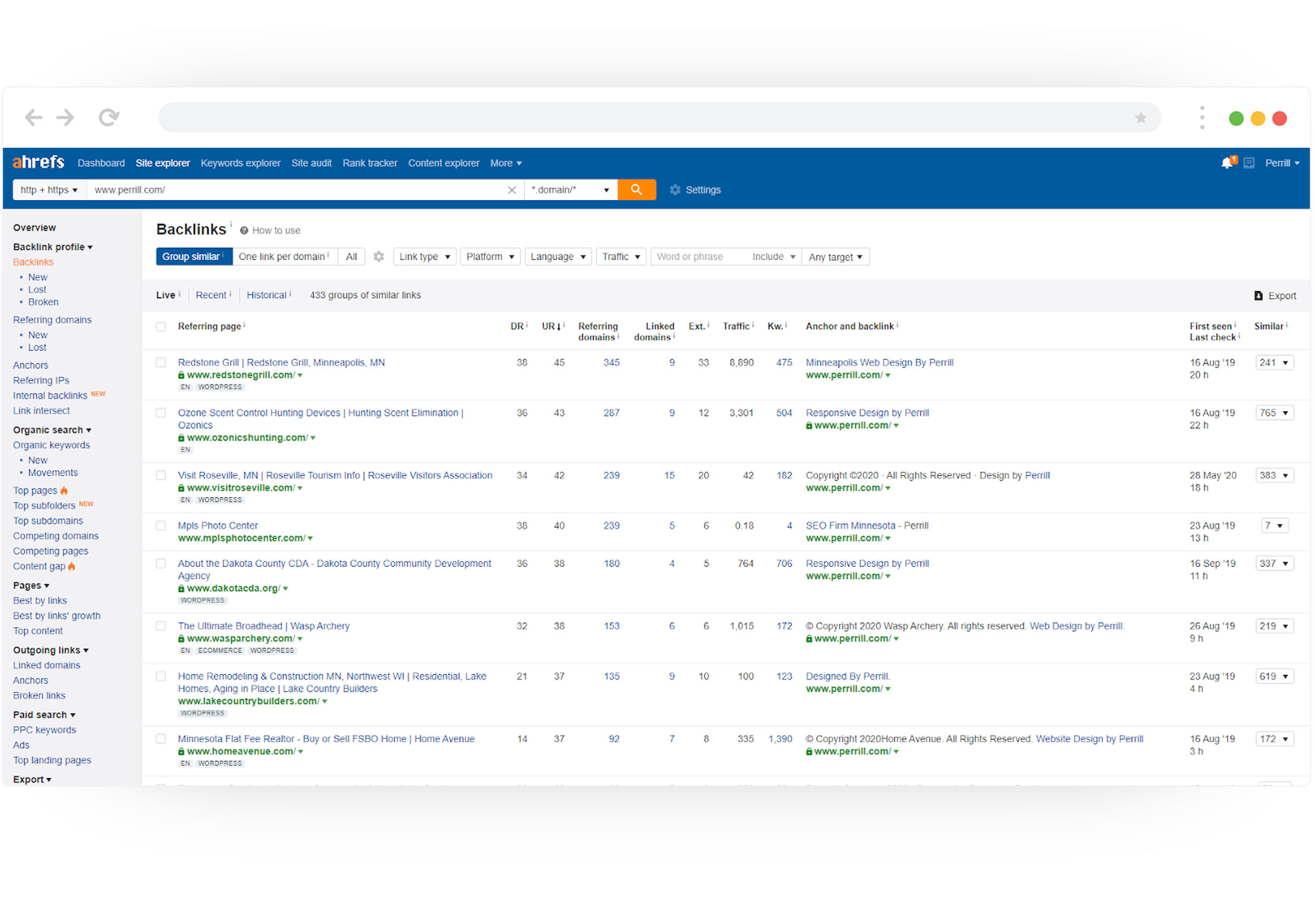Click info icon next to Anchor and backlink
The height and width of the screenshot is (924, 1315).
coord(897,325)
